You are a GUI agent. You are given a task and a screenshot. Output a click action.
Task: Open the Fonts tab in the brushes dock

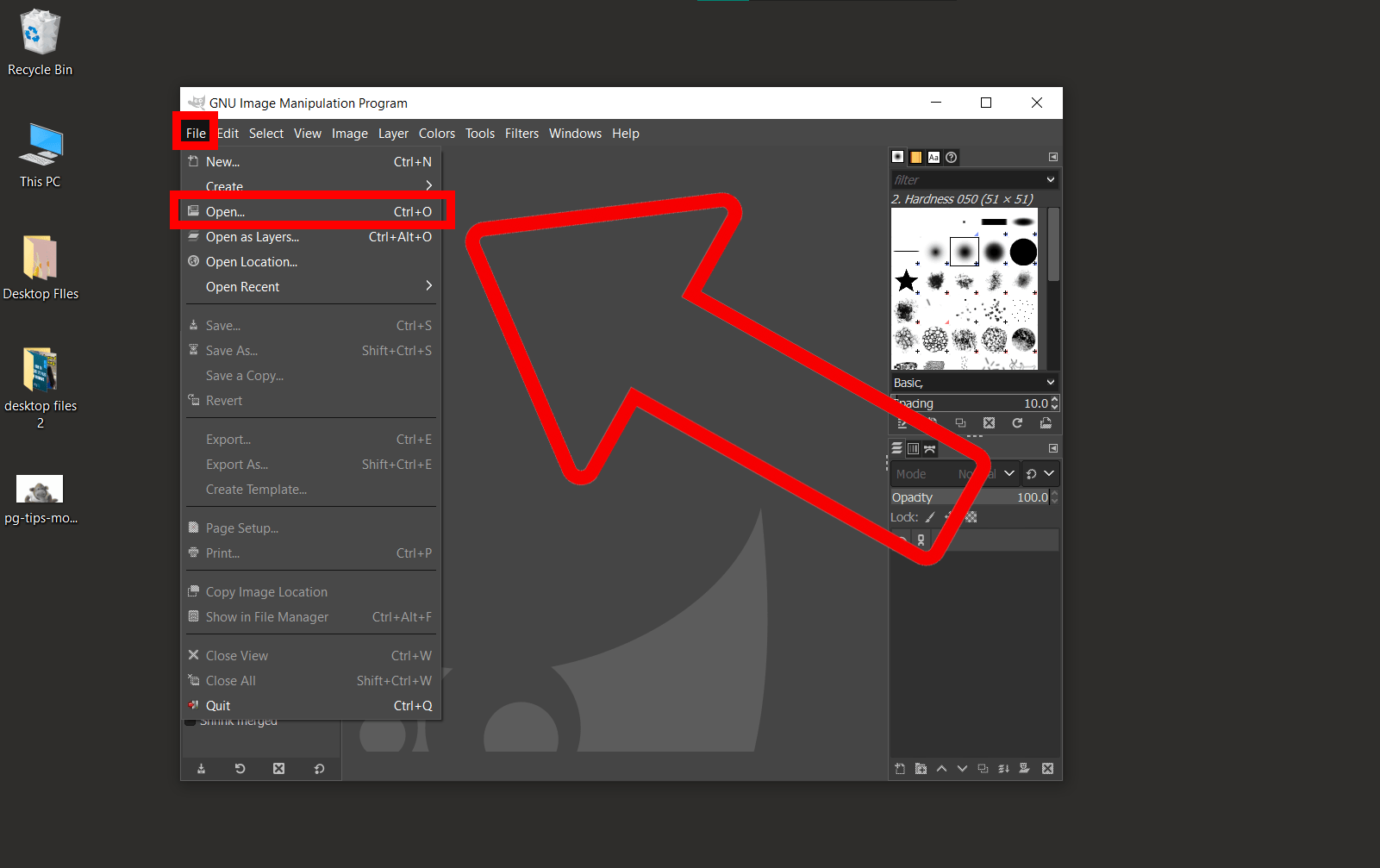[934, 157]
